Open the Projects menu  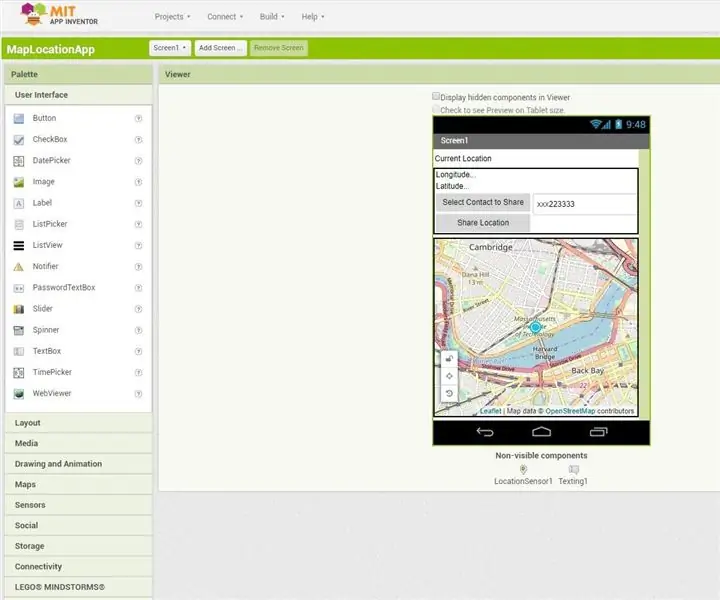(172, 17)
